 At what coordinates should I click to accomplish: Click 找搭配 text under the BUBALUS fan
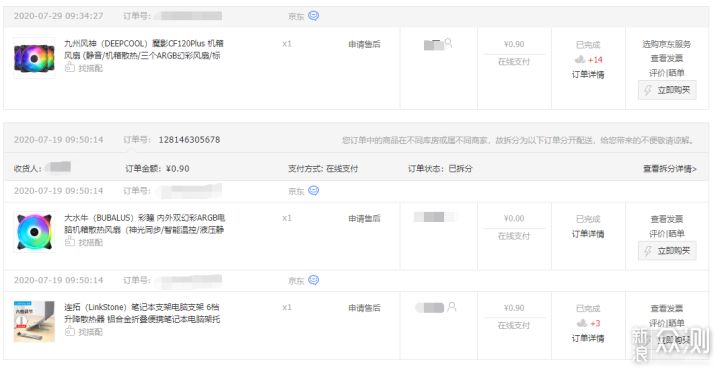point(90,242)
